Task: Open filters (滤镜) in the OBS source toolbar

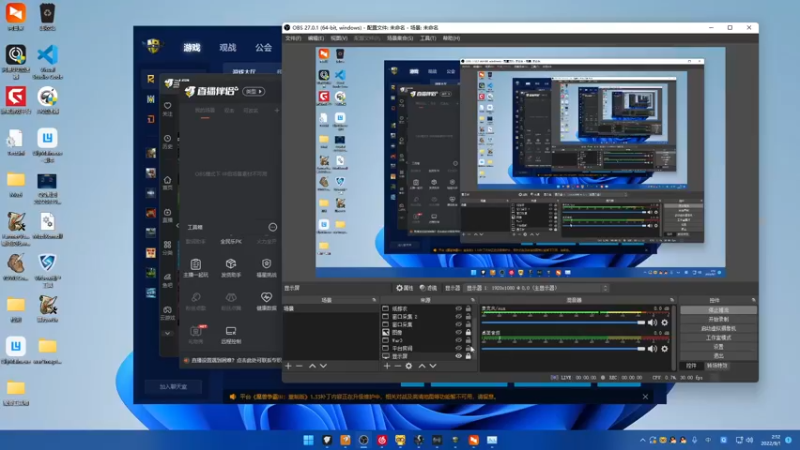Action: (428, 288)
